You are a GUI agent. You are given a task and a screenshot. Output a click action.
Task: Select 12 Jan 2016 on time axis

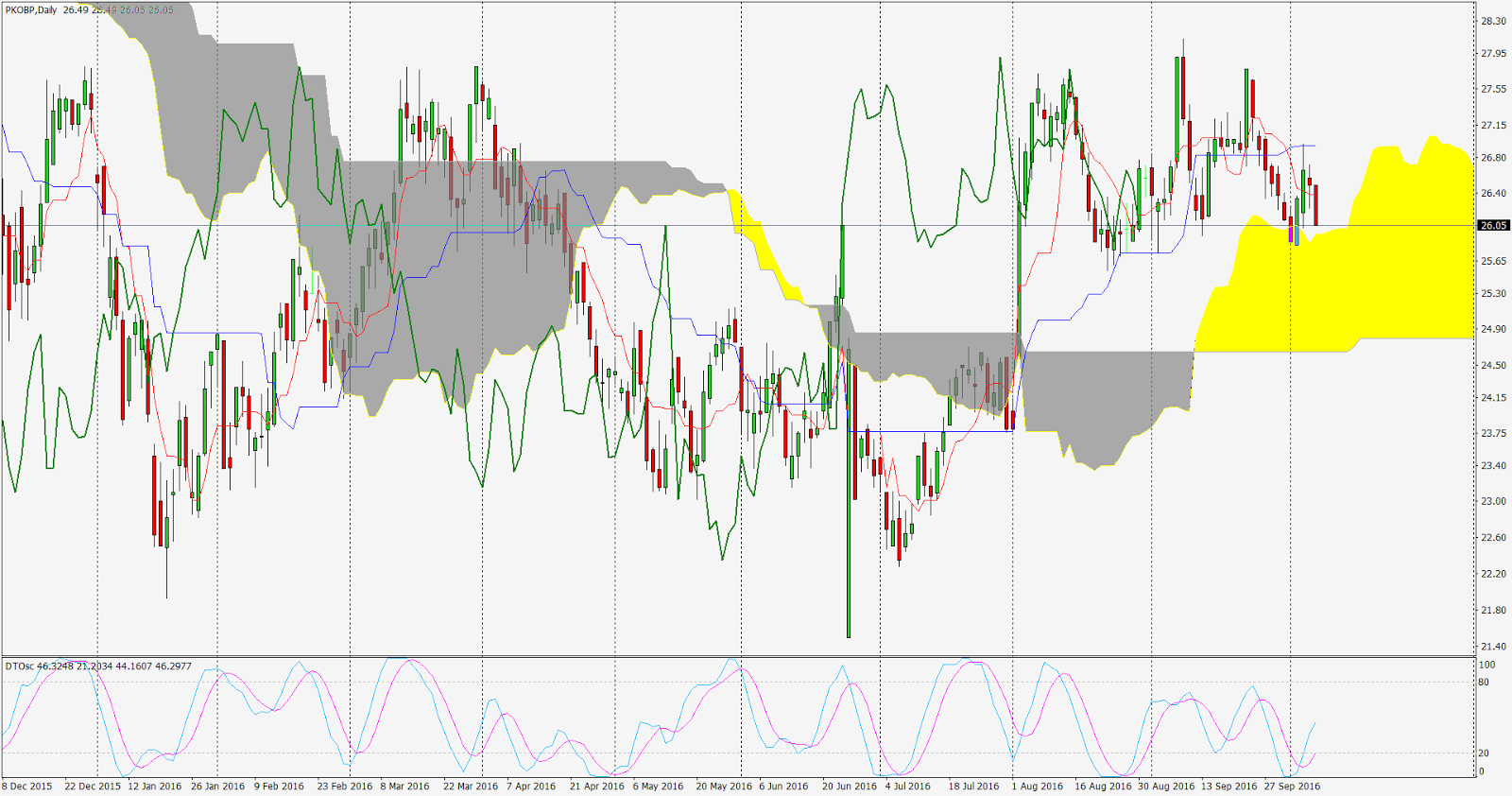point(155,787)
